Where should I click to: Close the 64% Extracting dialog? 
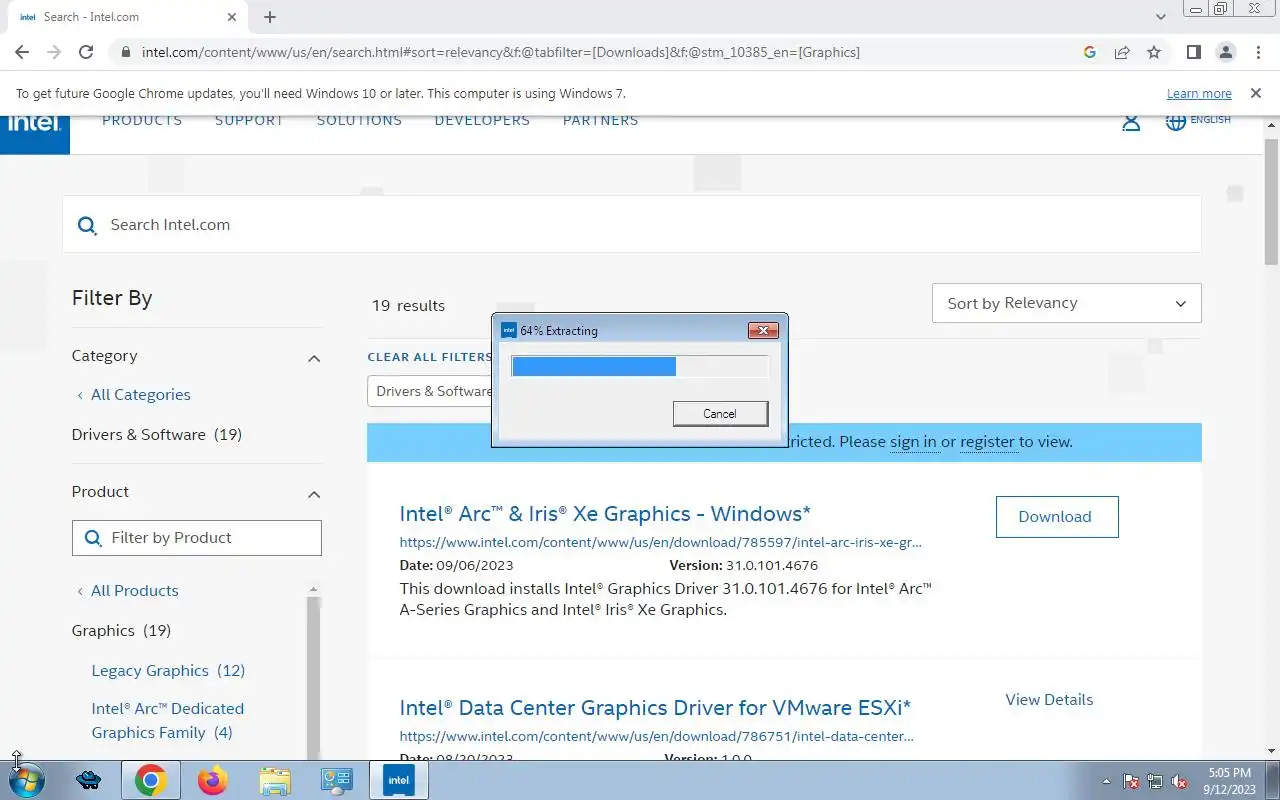(x=763, y=330)
